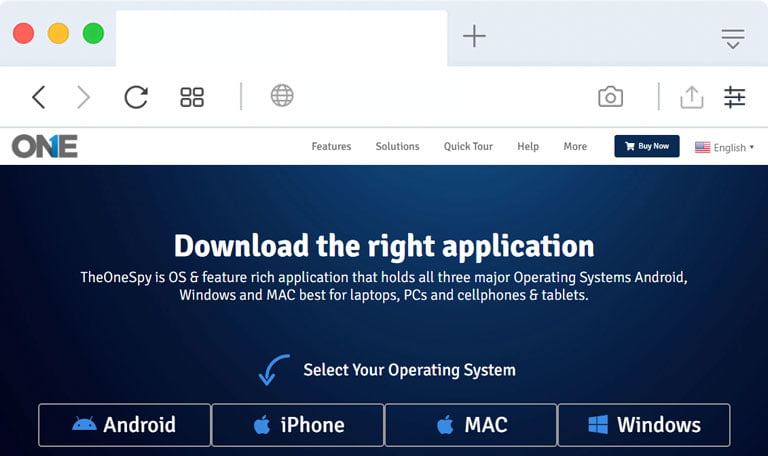Click the red close window button
The image size is (768, 456).
pyautogui.click(x=24, y=33)
